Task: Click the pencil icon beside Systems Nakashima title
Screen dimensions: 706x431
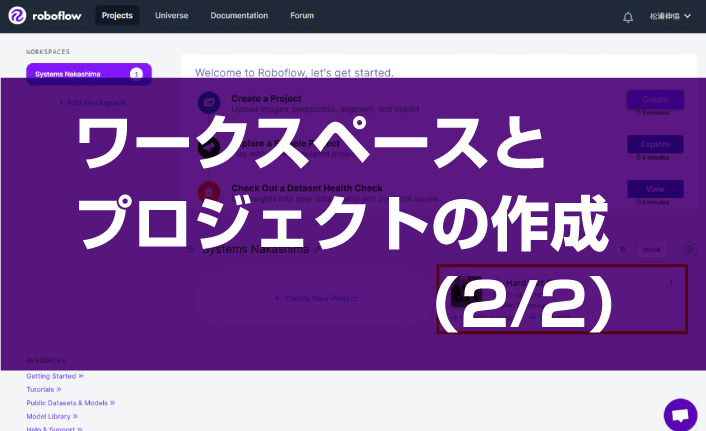Action: pyautogui.click(x=317, y=250)
